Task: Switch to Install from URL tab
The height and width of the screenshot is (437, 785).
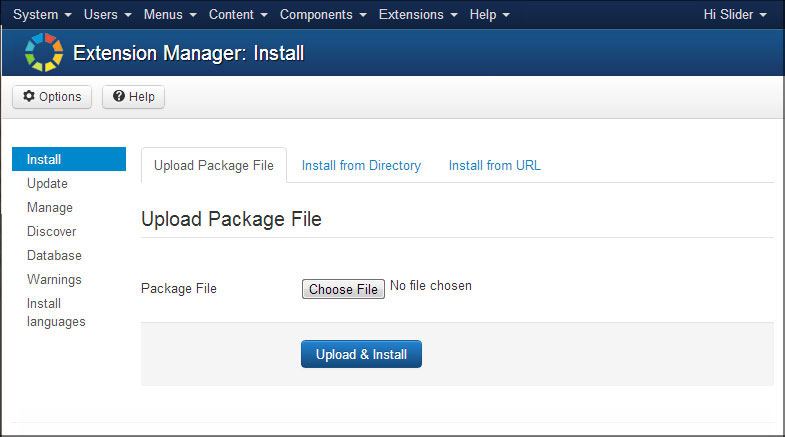Action: click(x=494, y=166)
